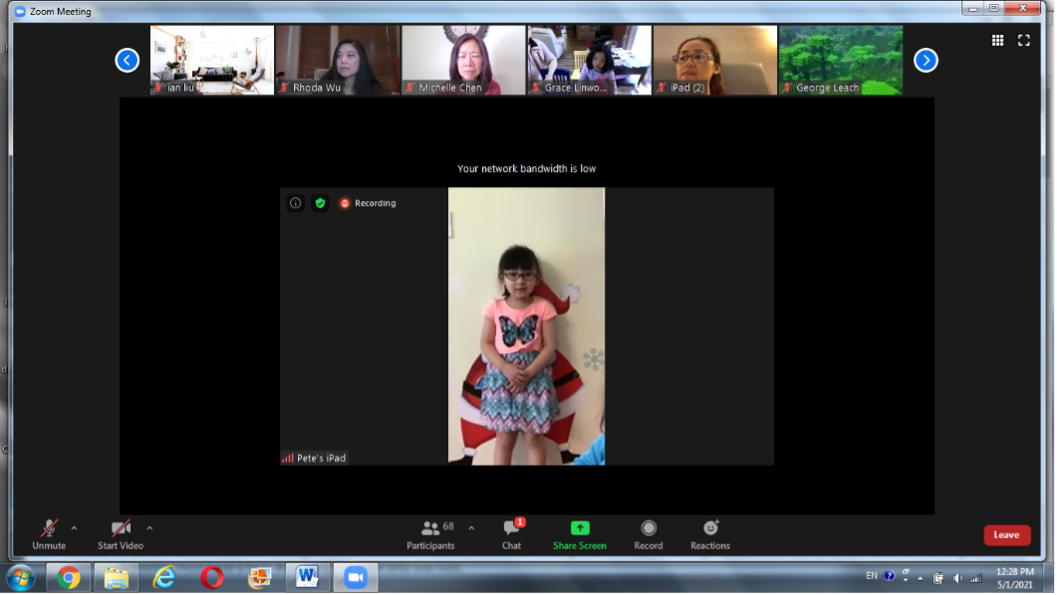Open the Participants panel
The width and height of the screenshot is (1057, 595).
pyautogui.click(x=431, y=534)
